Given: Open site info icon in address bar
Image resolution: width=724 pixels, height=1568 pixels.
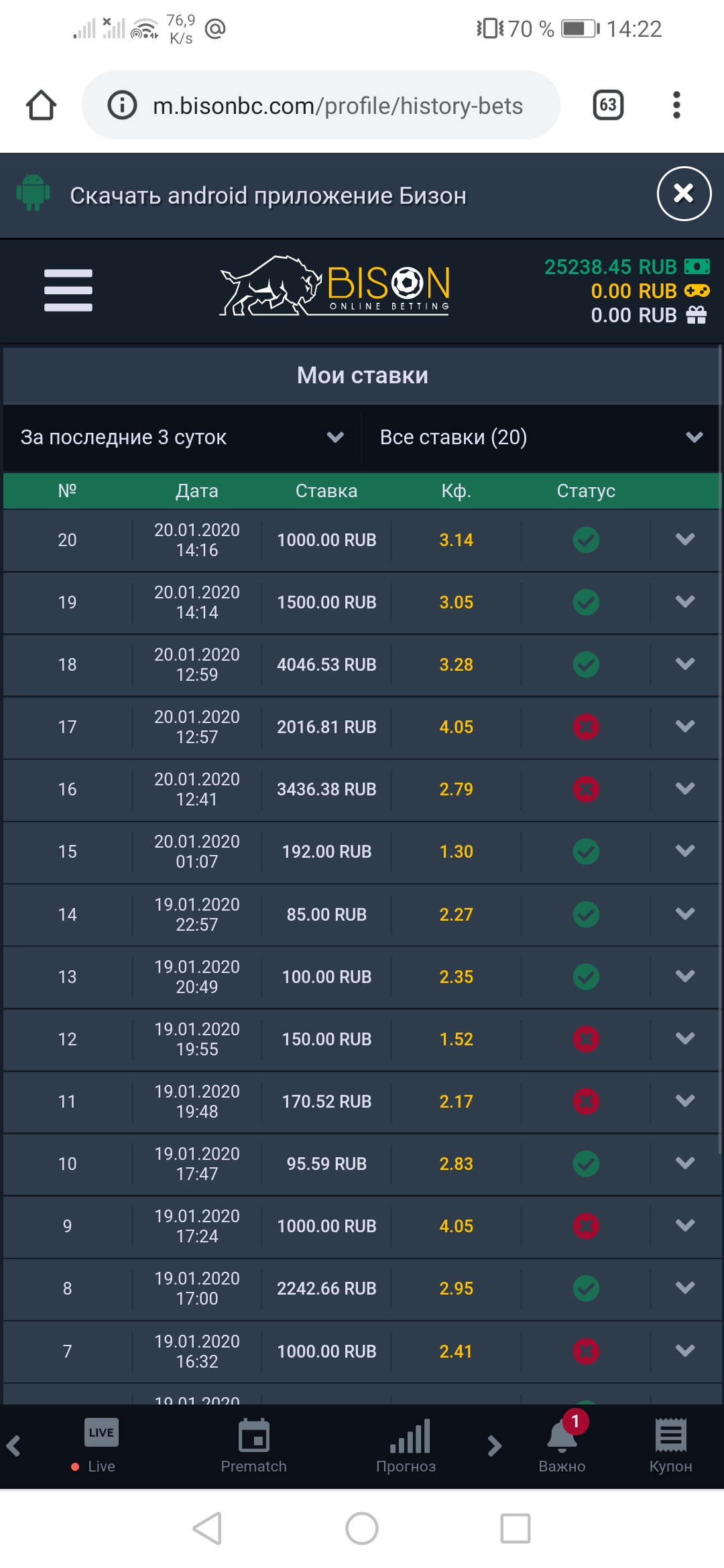Looking at the screenshot, I should point(122,105).
